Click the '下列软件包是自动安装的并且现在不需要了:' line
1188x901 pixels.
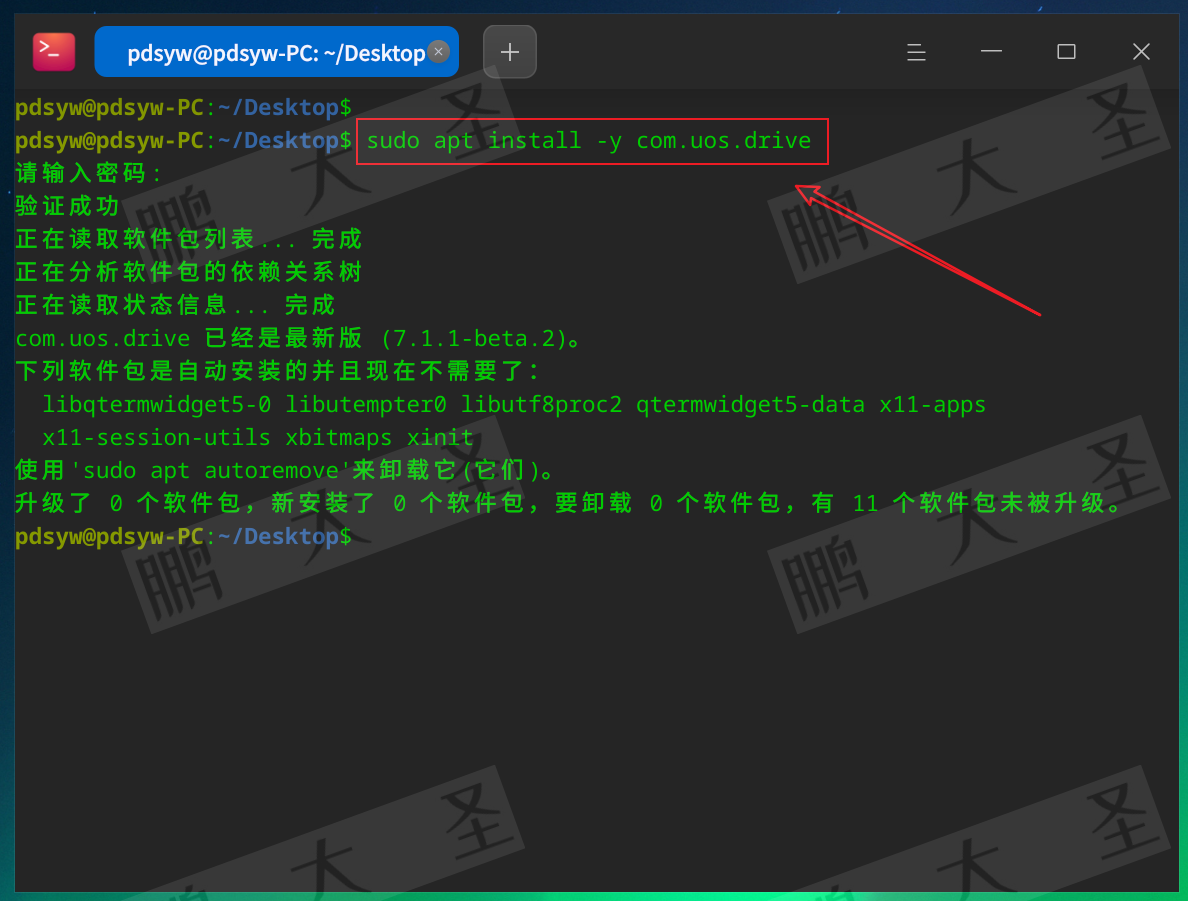pyautogui.click(x=277, y=371)
